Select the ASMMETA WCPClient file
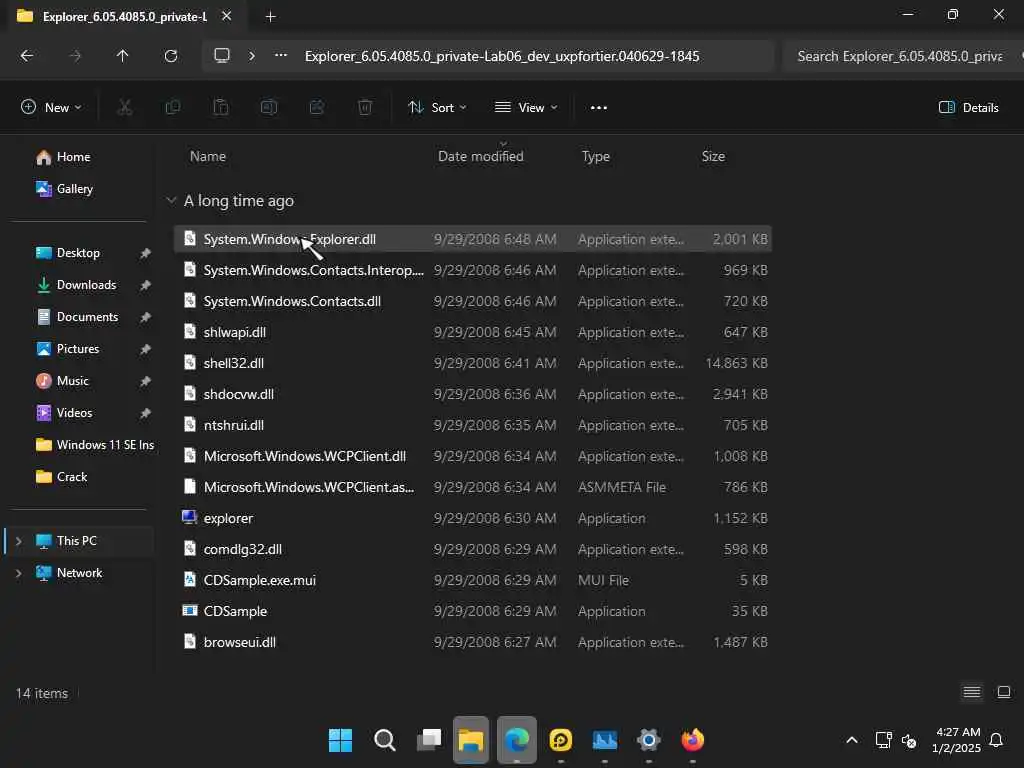 click(x=473, y=487)
